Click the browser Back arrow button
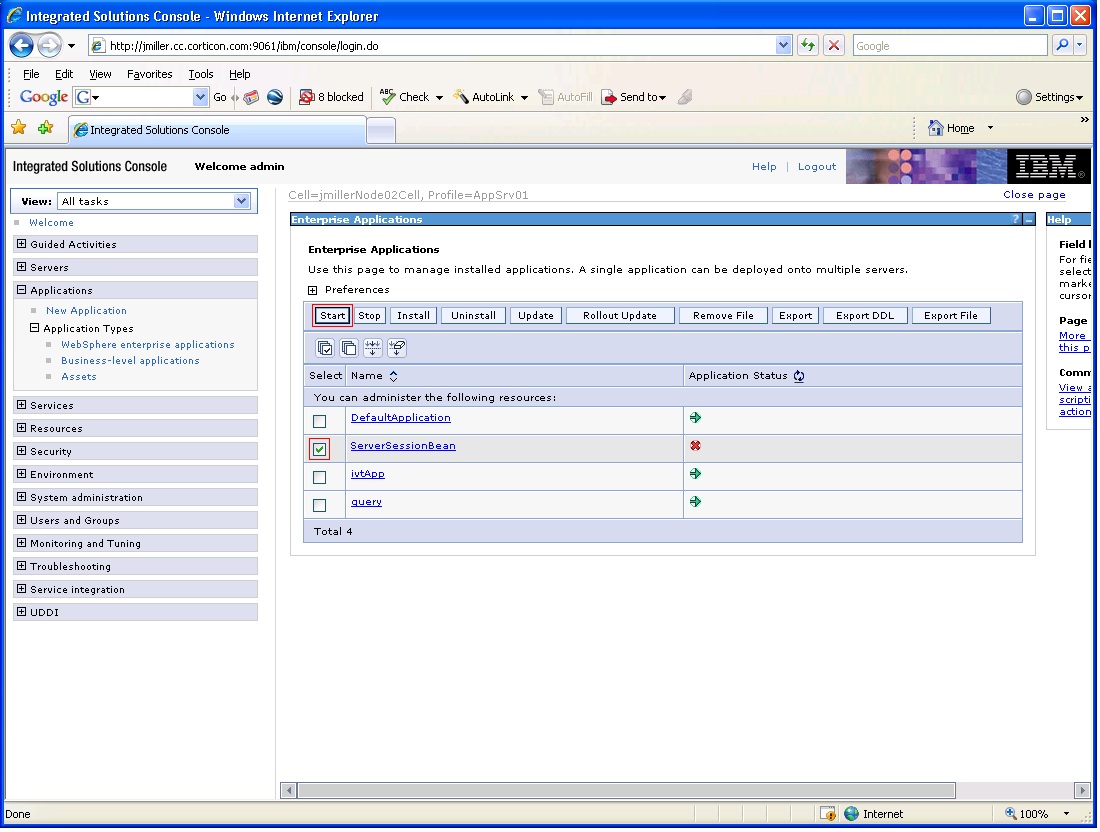1100x832 pixels. 21,46
